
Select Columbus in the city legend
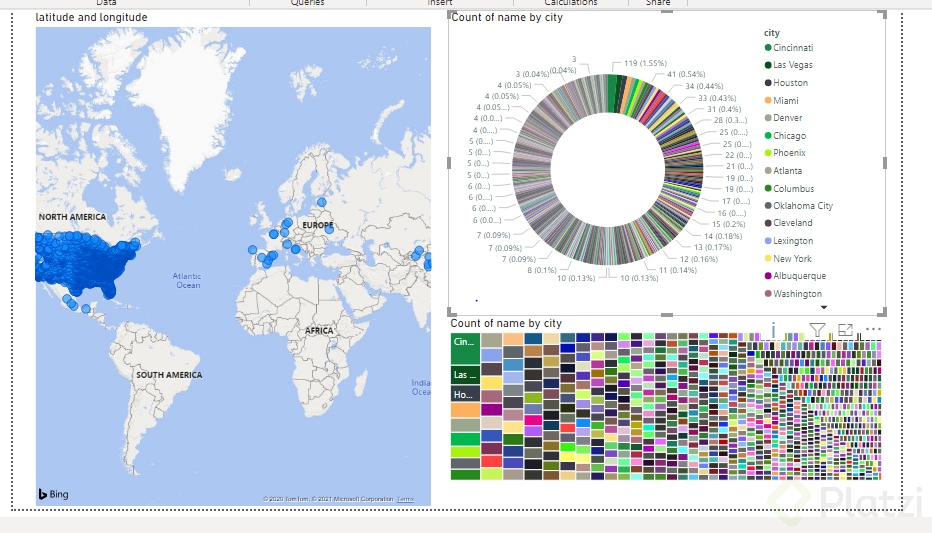tap(789, 188)
